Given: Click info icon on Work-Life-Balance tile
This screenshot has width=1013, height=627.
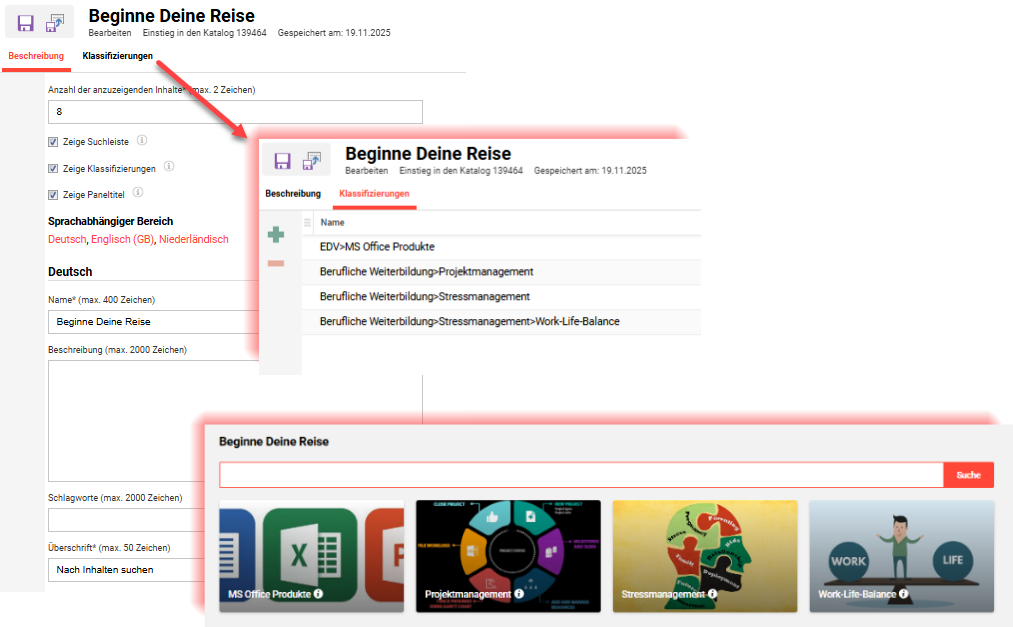Looking at the screenshot, I should point(903,594).
